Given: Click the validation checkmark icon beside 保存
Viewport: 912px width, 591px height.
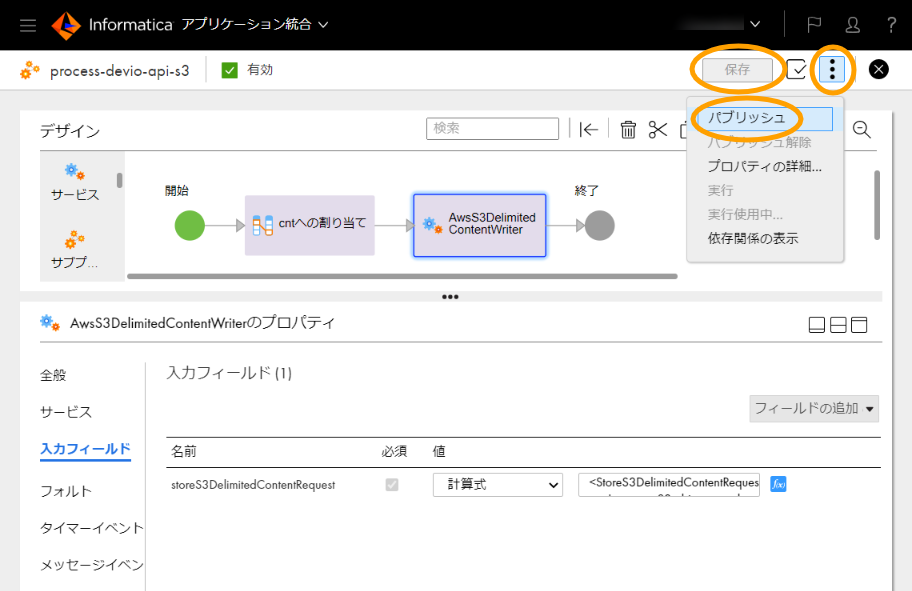Looking at the screenshot, I should (796, 70).
